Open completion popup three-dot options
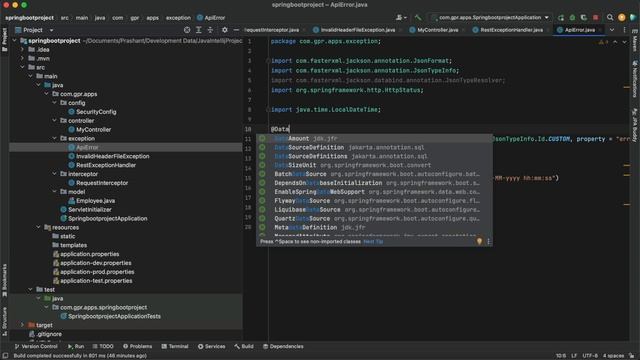Viewport: 640px width, 360px height. (x=489, y=241)
